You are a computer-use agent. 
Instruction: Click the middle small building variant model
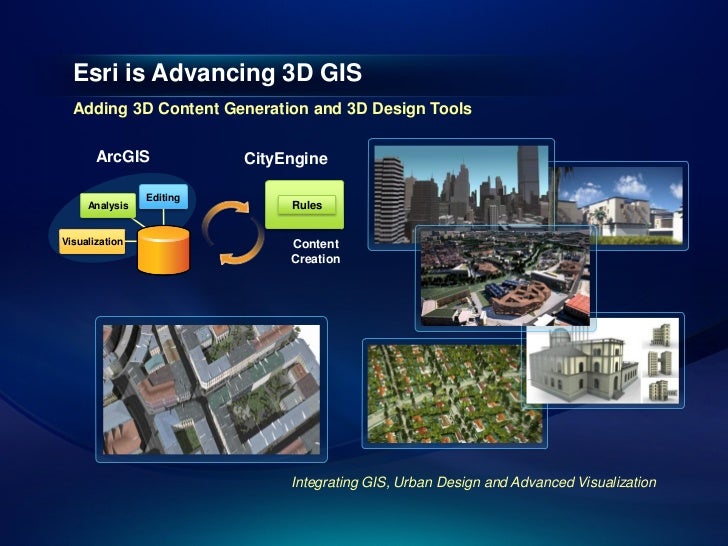coord(660,363)
